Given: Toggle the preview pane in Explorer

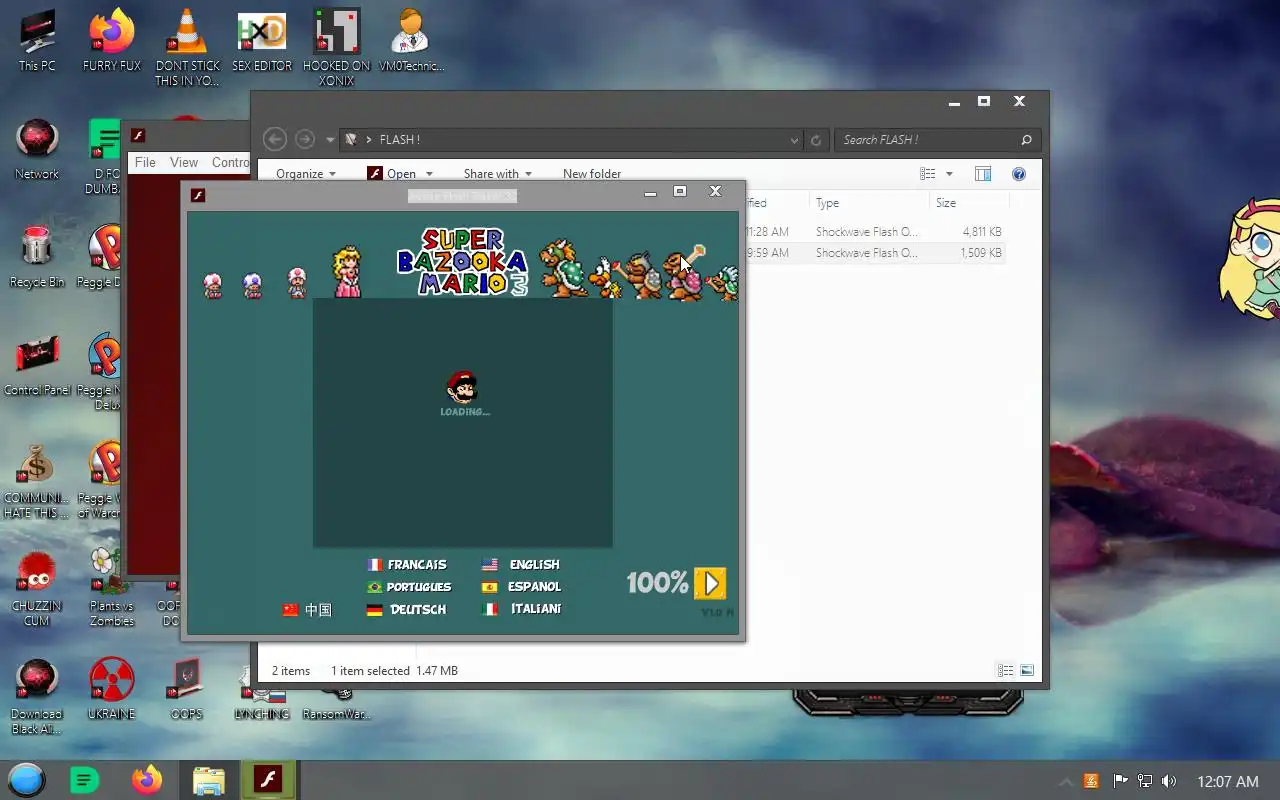Looking at the screenshot, I should point(983,174).
